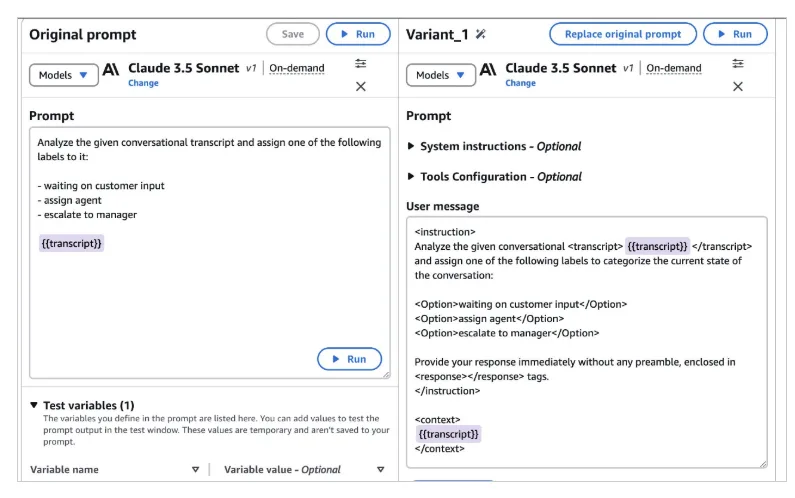Screen dimensions: 795x498
Task: Remove model with X icon in Original prompt
Action: tap(360, 87)
